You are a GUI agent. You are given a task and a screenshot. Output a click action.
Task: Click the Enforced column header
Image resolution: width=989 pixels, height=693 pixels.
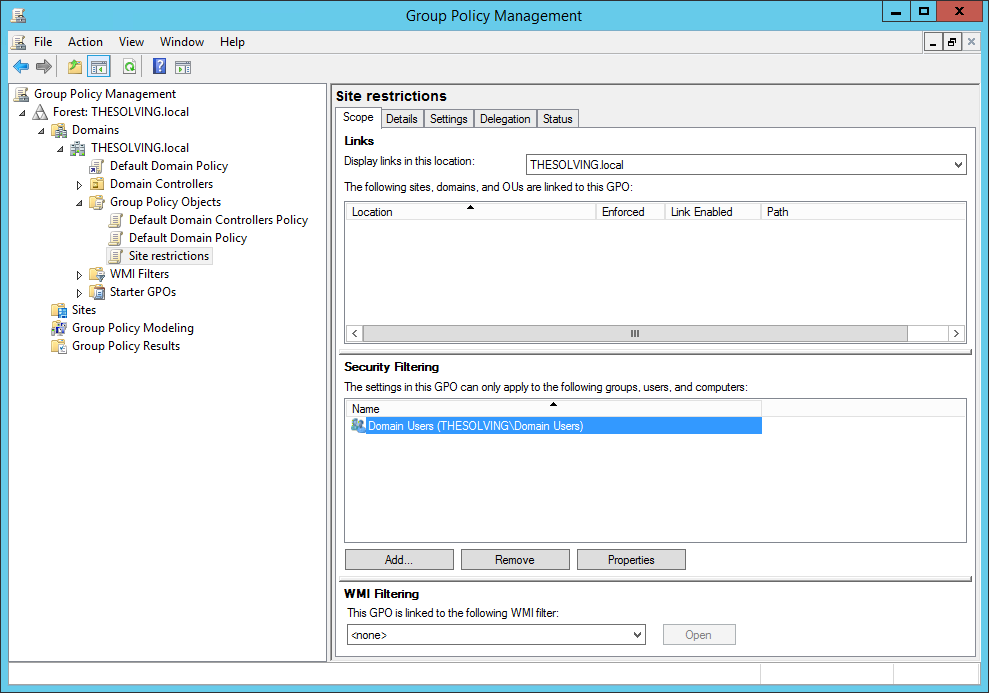(x=630, y=212)
